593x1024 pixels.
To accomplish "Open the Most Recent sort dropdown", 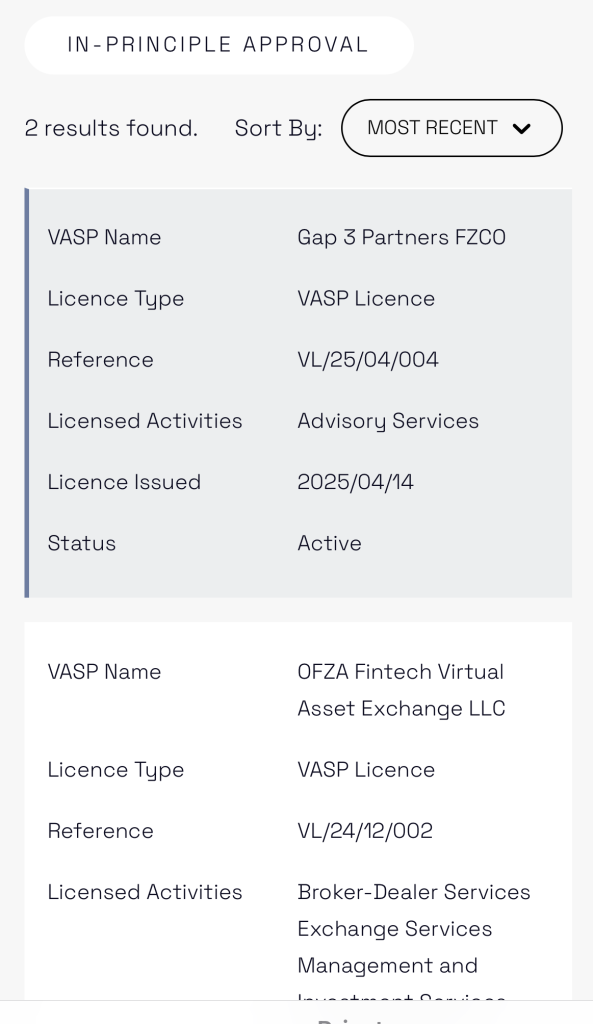I will coord(451,128).
